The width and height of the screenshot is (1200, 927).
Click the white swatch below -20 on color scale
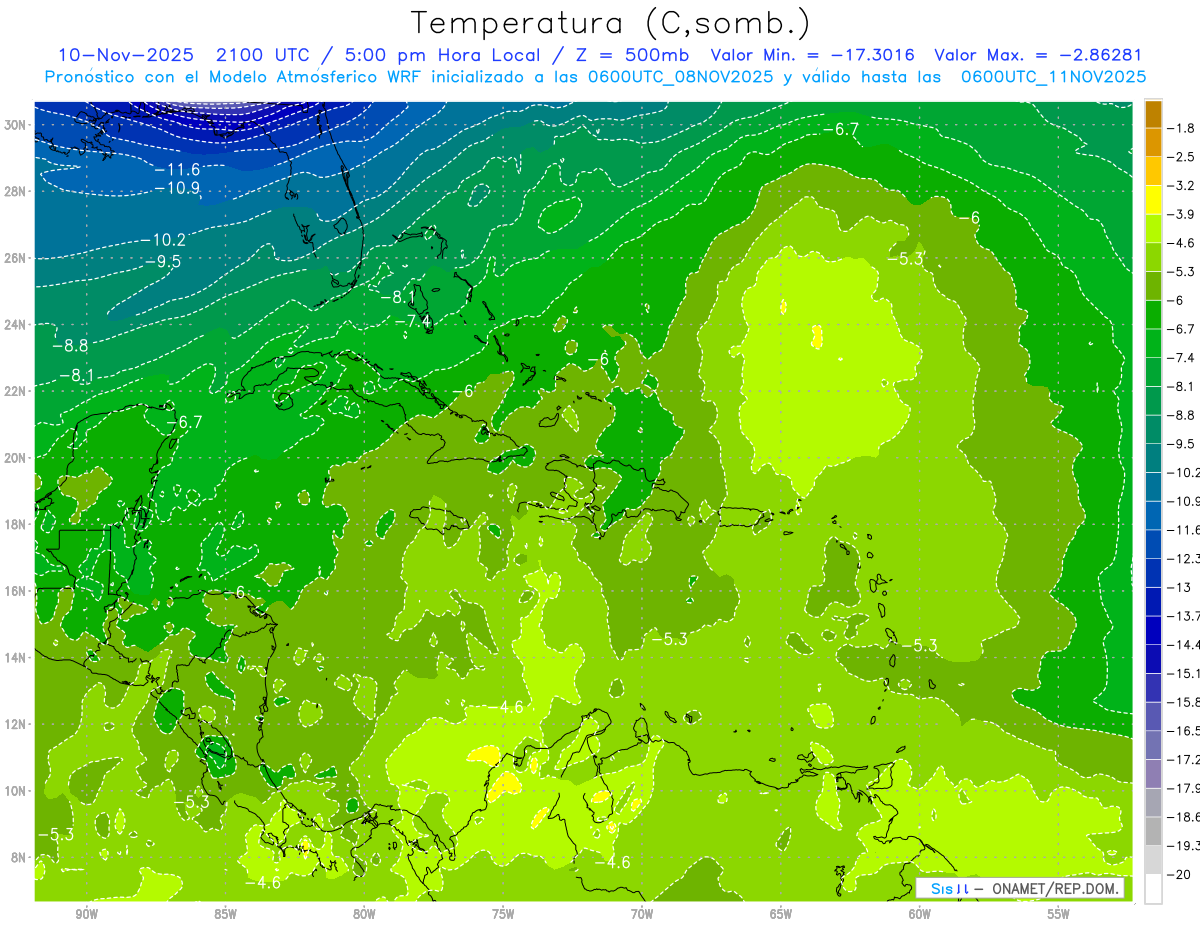[1153, 889]
